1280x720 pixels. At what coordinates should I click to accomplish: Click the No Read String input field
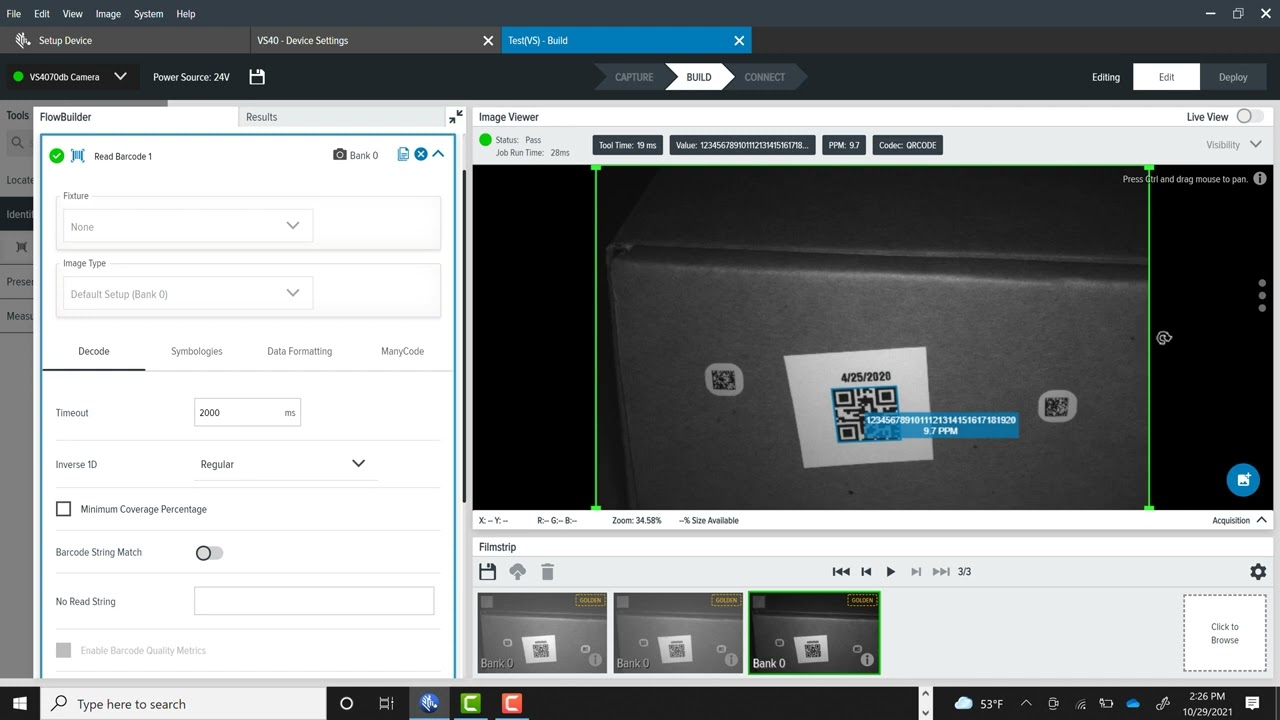314,601
